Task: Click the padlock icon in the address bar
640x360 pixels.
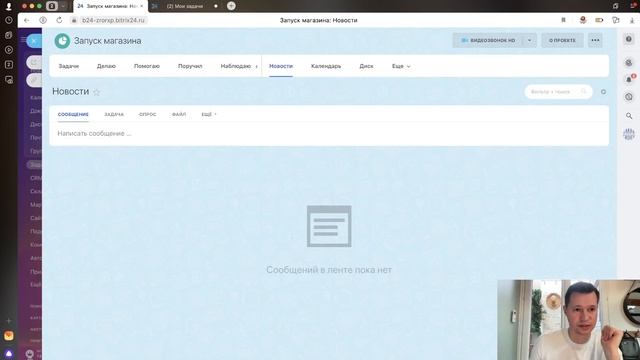Action: coord(74,20)
